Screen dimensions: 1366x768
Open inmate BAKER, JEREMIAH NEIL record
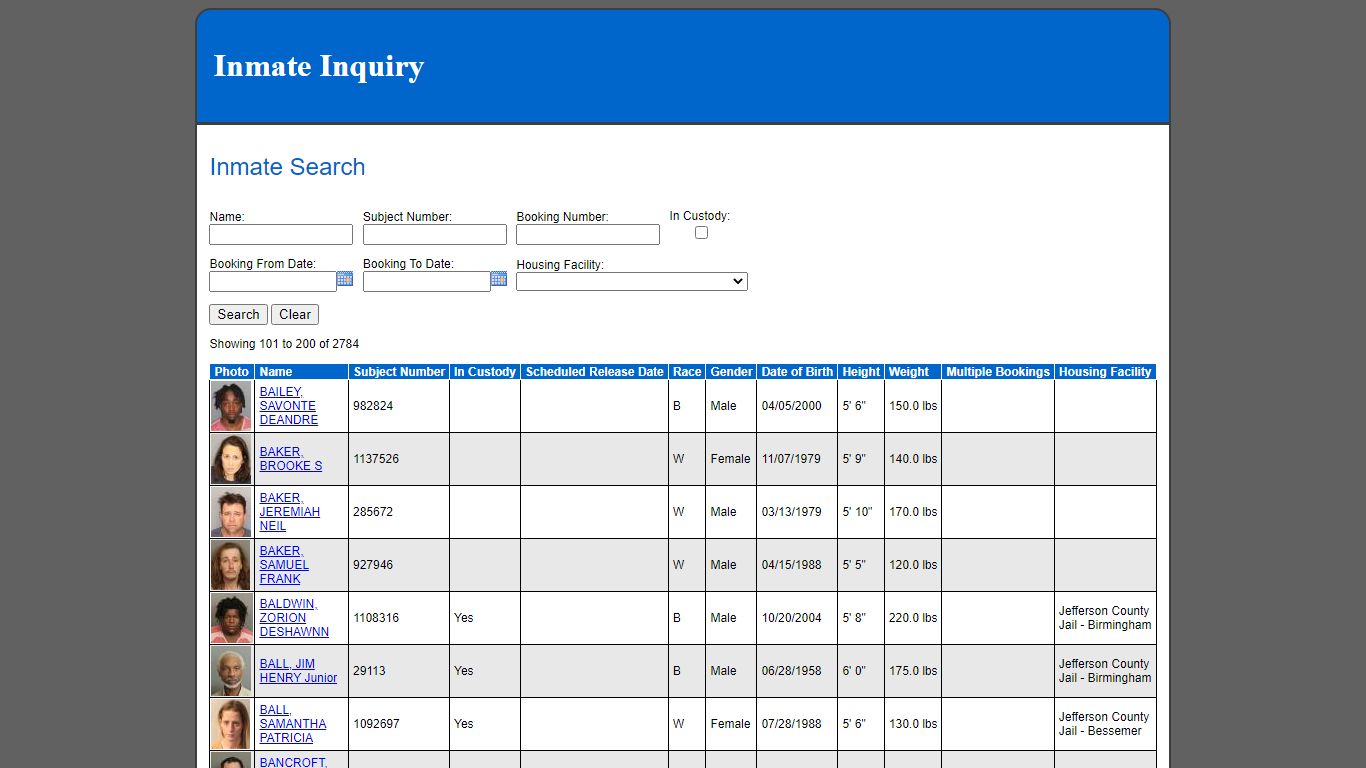click(290, 512)
